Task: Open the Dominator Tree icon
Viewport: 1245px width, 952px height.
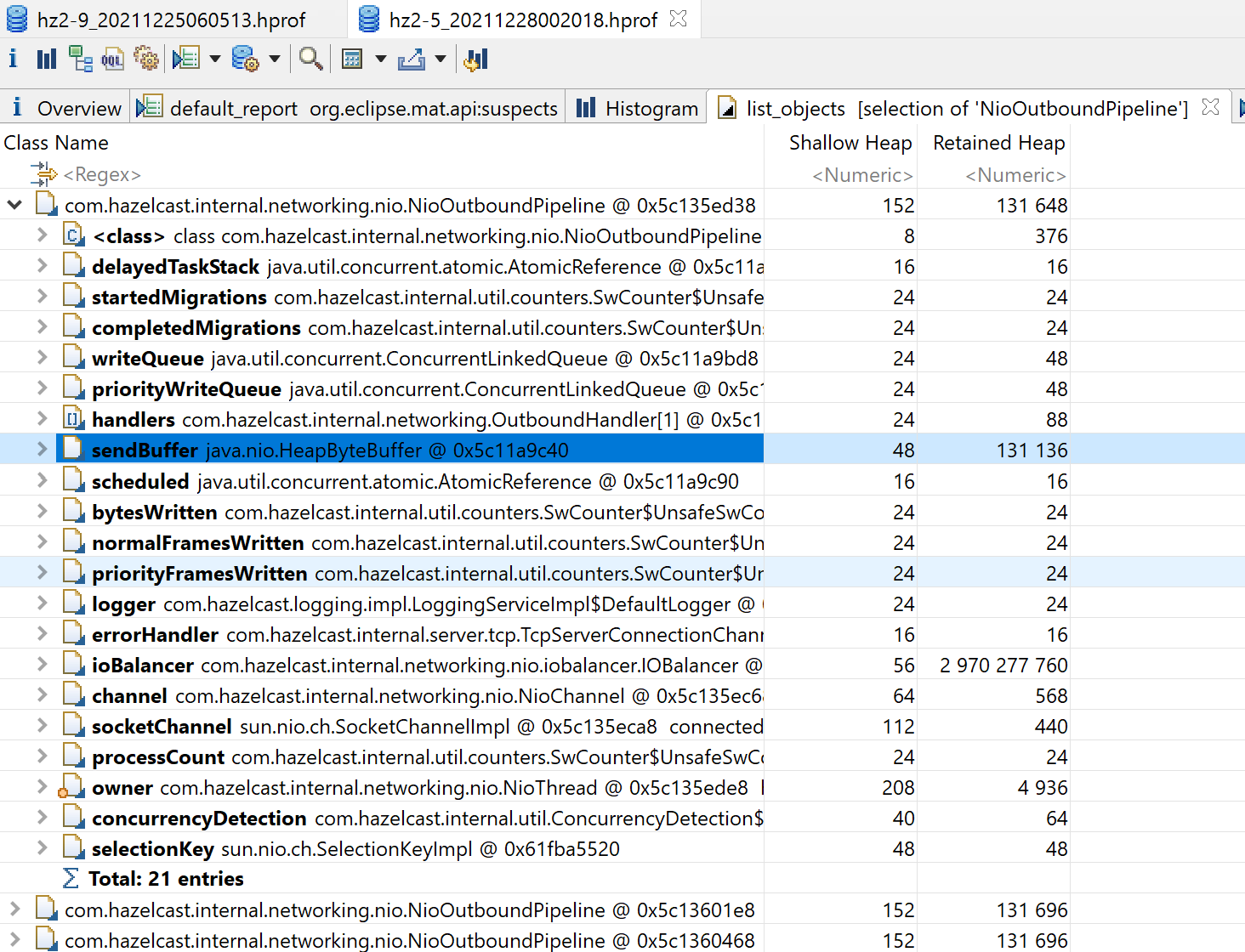Action: [x=81, y=58]
